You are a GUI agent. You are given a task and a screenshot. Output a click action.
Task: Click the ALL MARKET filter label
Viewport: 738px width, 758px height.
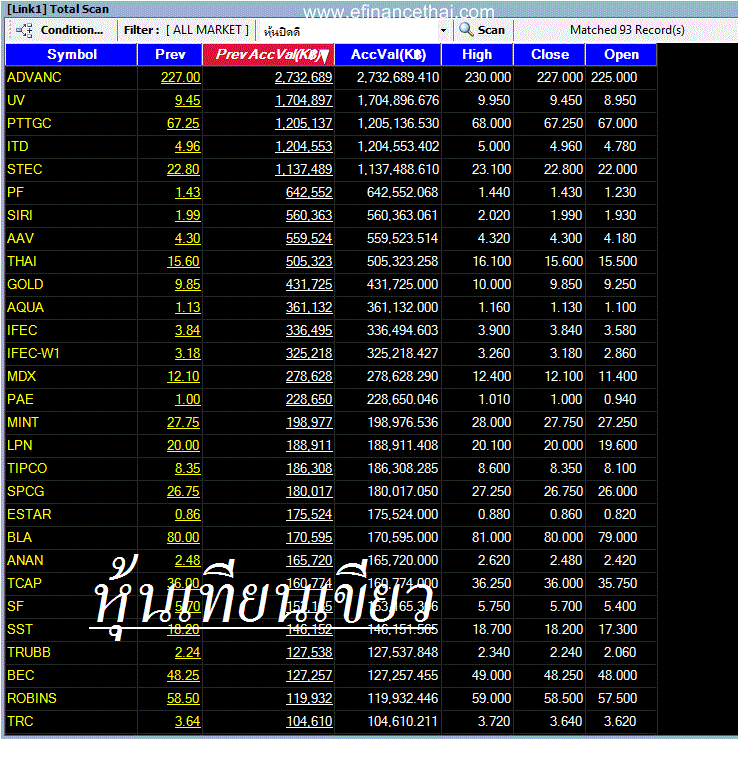(x=207, y=30)
